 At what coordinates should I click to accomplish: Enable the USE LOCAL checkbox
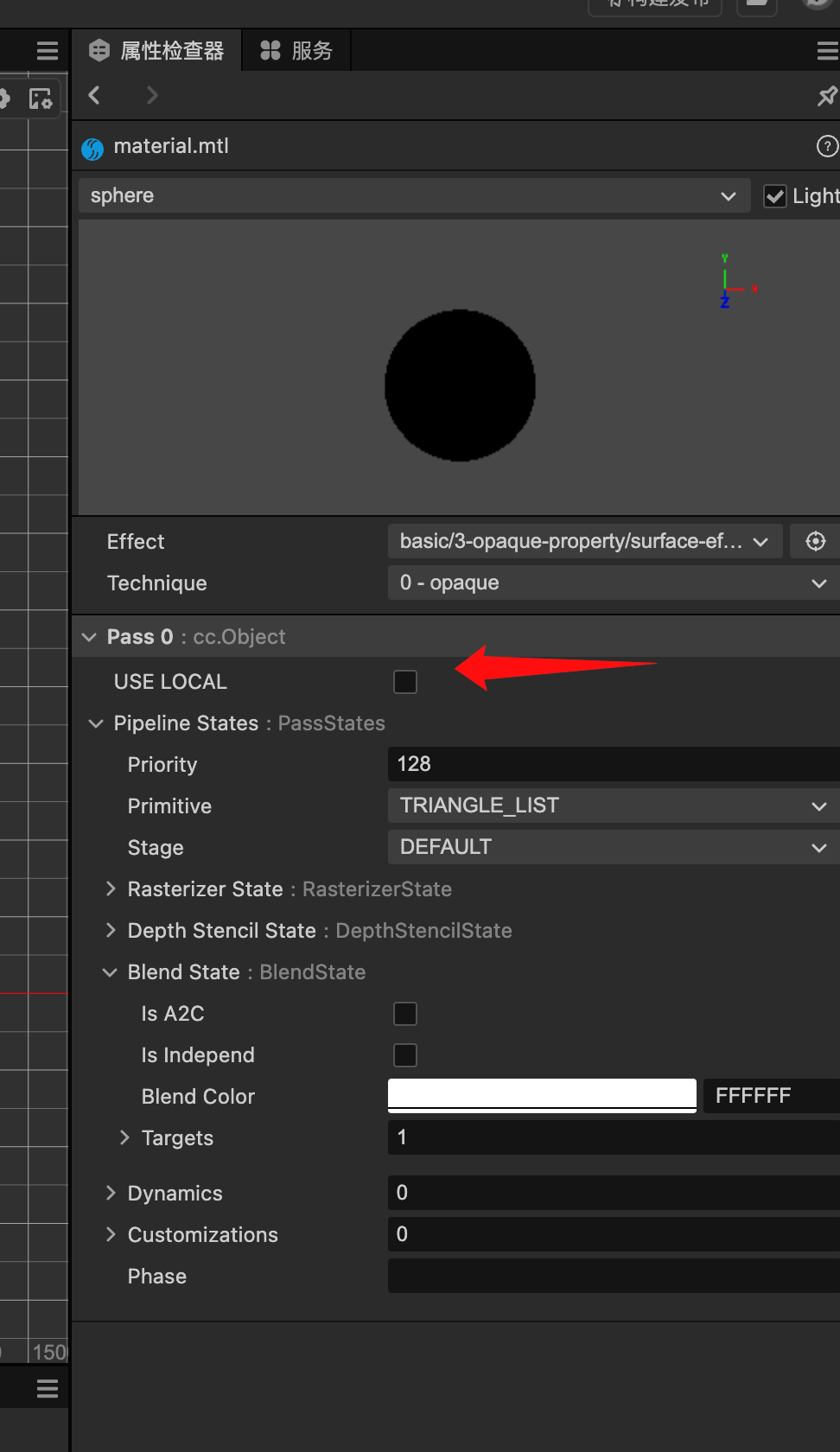click(x=405, y=682)
